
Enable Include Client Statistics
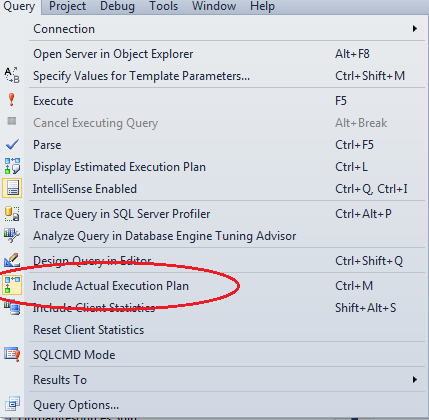pos(94,307)
